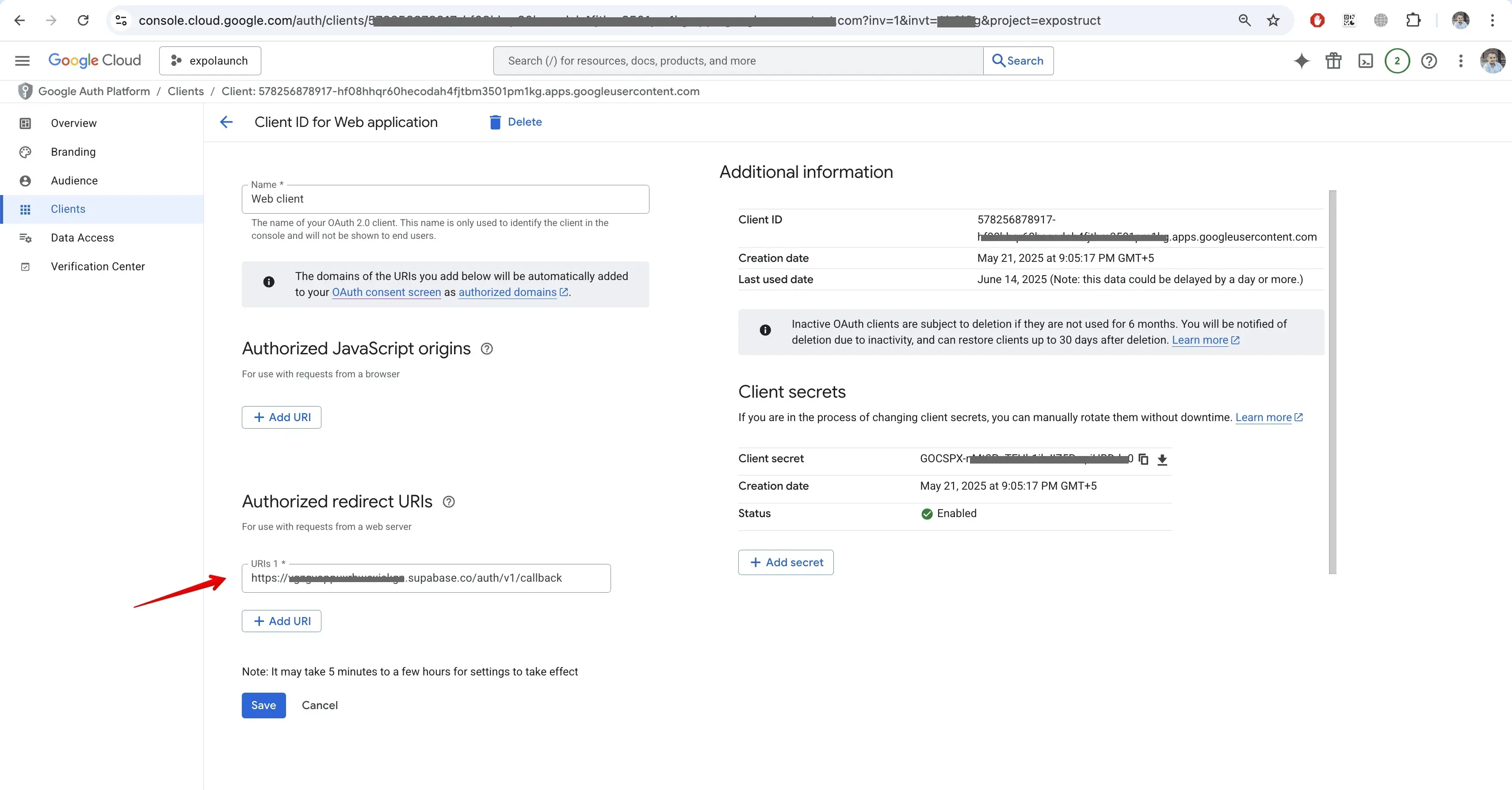Open the help question mark menu
The height and width of the screenshot is (790, 1512).
(1428, 61)
